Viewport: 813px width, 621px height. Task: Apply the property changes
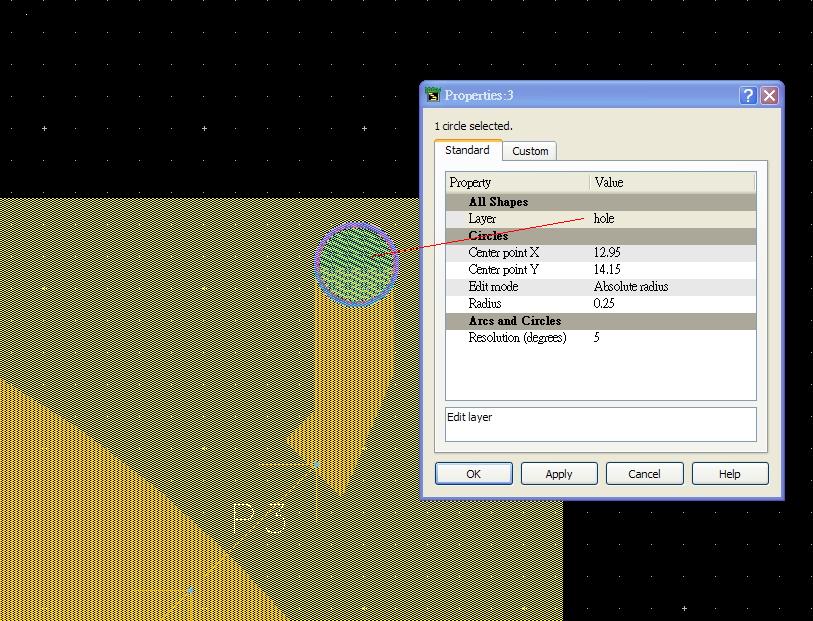coord(559,474)
